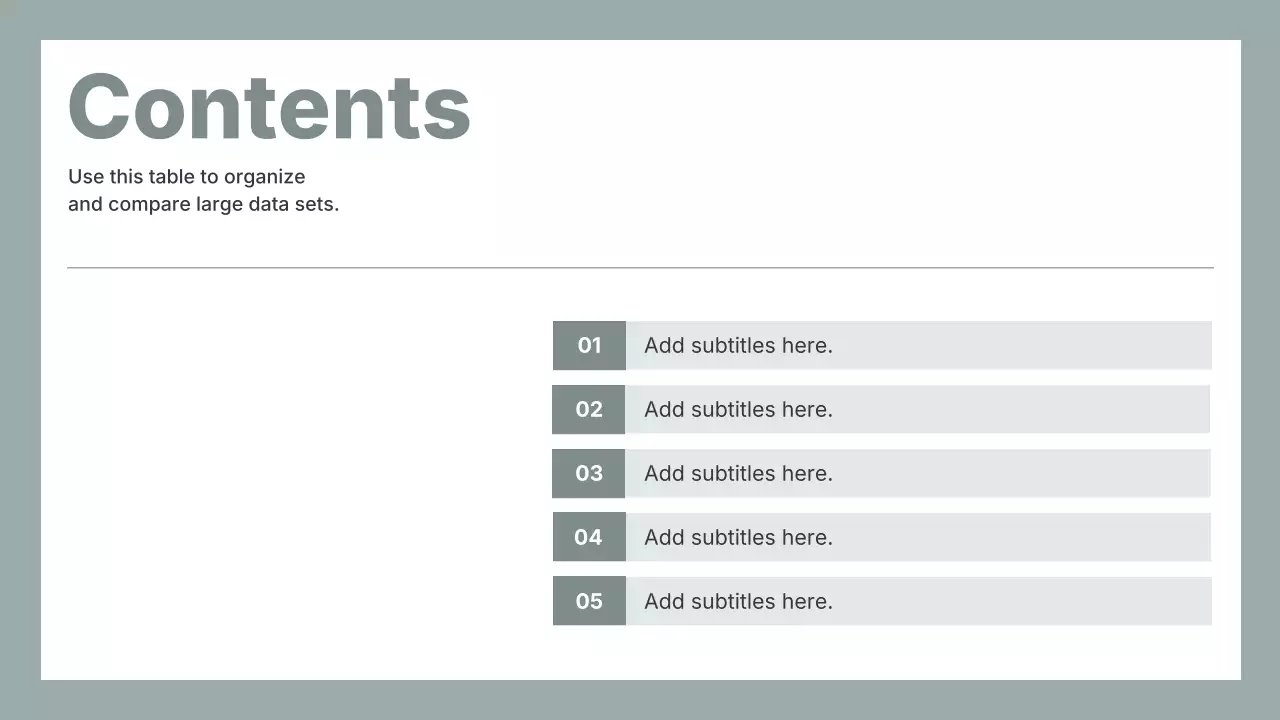Click the 05 number box
The width and height of the screenshot is (1280, 720).
pyautogui.click(x=589, y=602)
